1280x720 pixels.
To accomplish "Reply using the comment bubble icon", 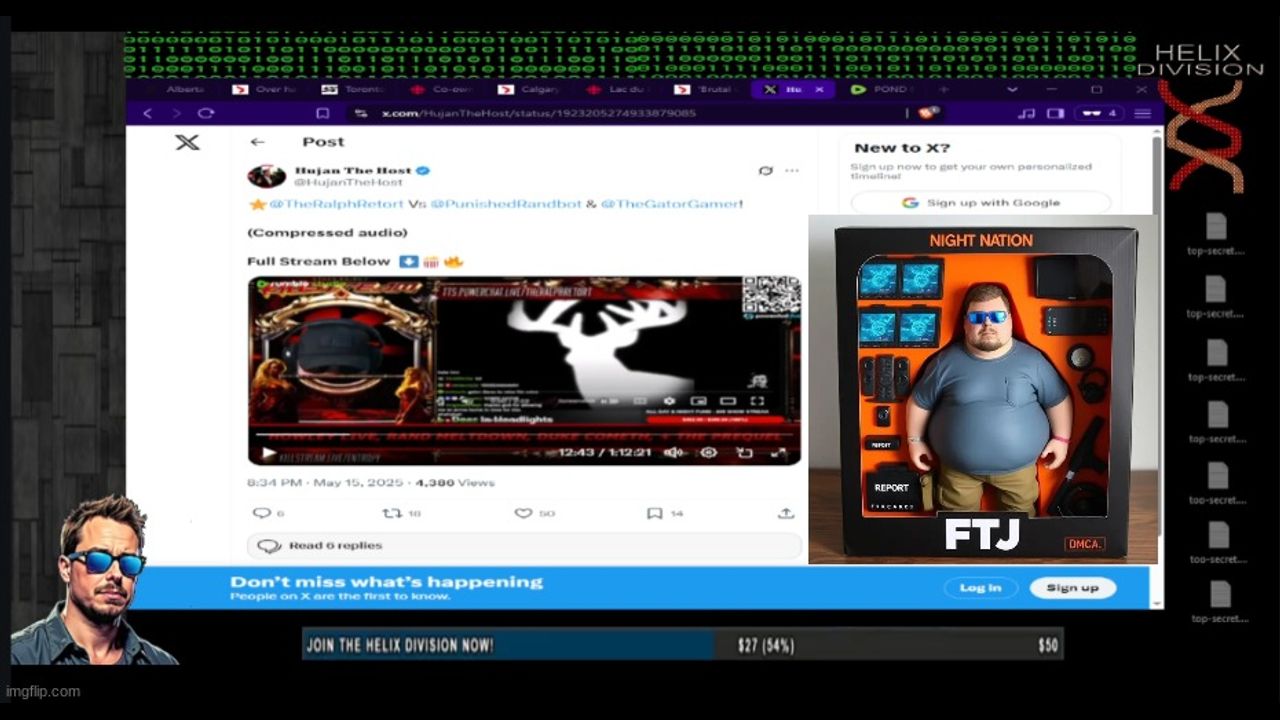I will 262,513.
